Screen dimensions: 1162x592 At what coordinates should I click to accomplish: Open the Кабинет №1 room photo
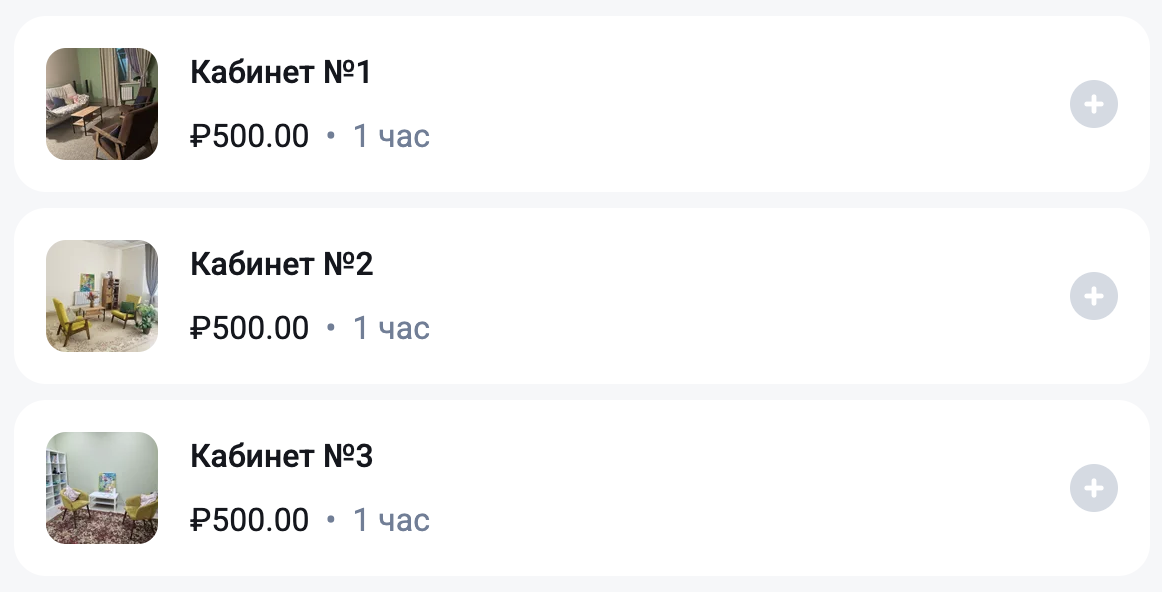(102, 104)
